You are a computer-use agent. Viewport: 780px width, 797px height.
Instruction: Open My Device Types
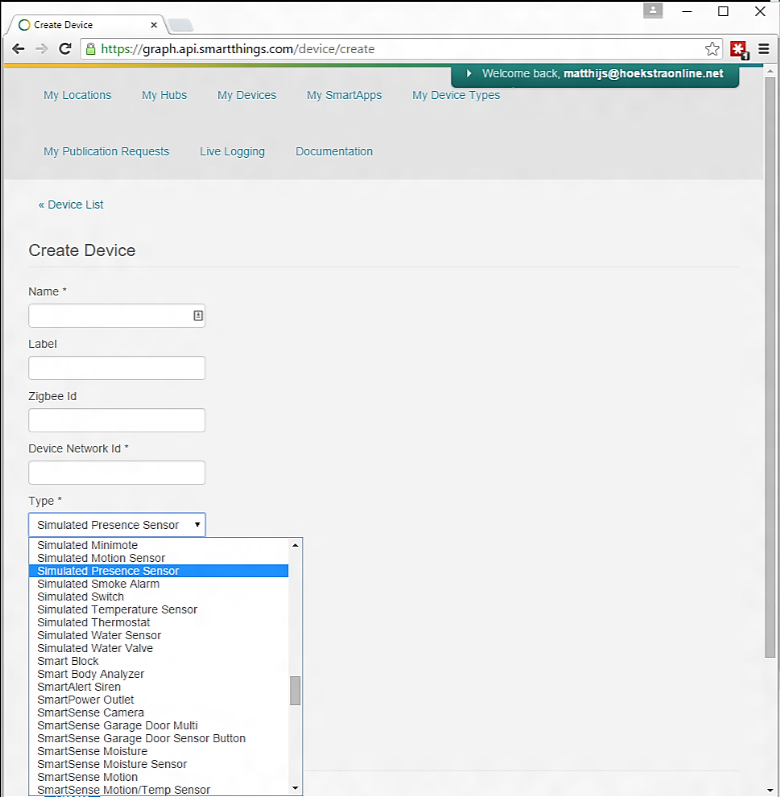[x=456, y=95]
